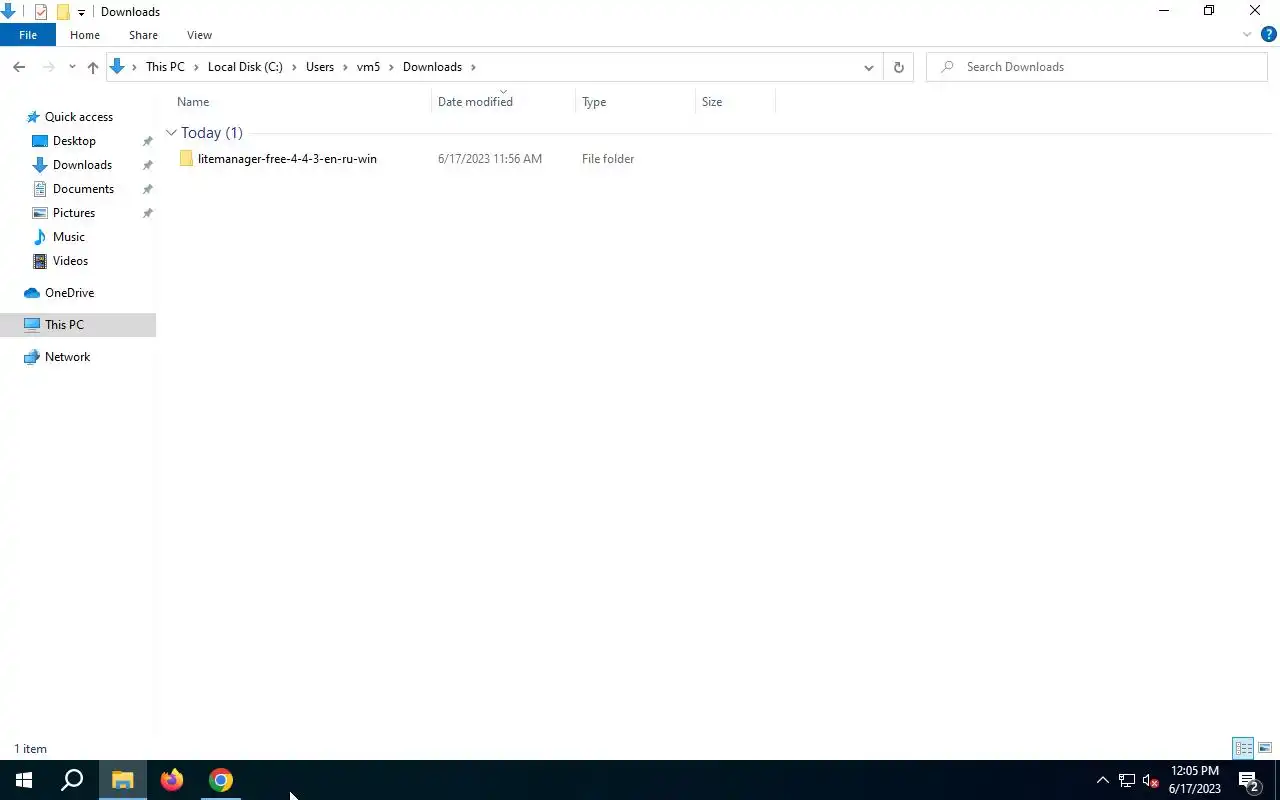Sort by Date modified column
The image size is (1280, 800).
click(504, 102)
